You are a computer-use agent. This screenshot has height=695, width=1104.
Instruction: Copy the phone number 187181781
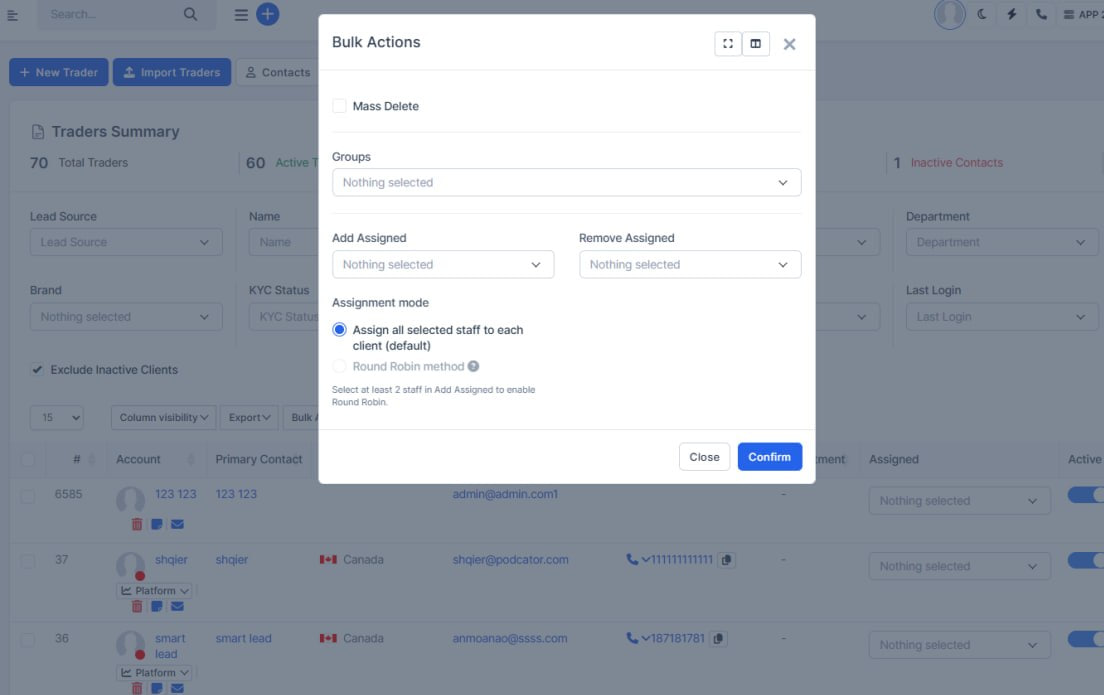(718, 639)
